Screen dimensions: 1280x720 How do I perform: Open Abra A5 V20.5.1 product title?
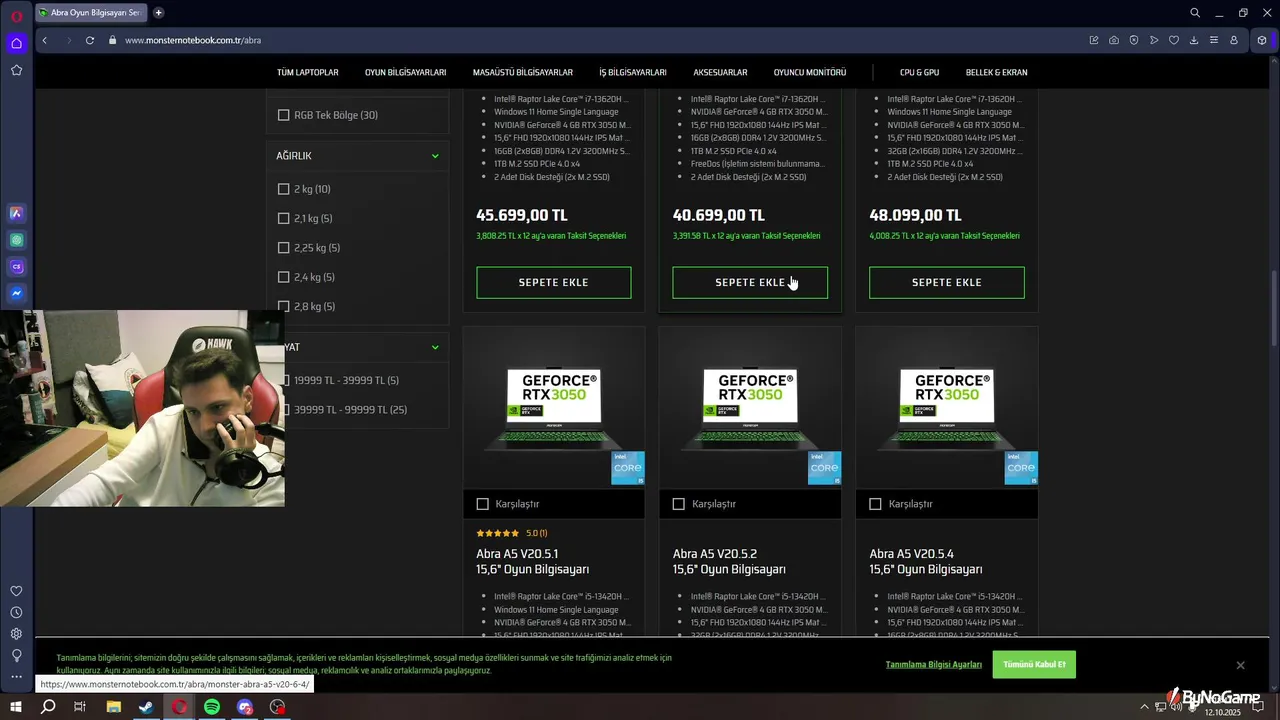pyautogui.click(x=532, y=561)
